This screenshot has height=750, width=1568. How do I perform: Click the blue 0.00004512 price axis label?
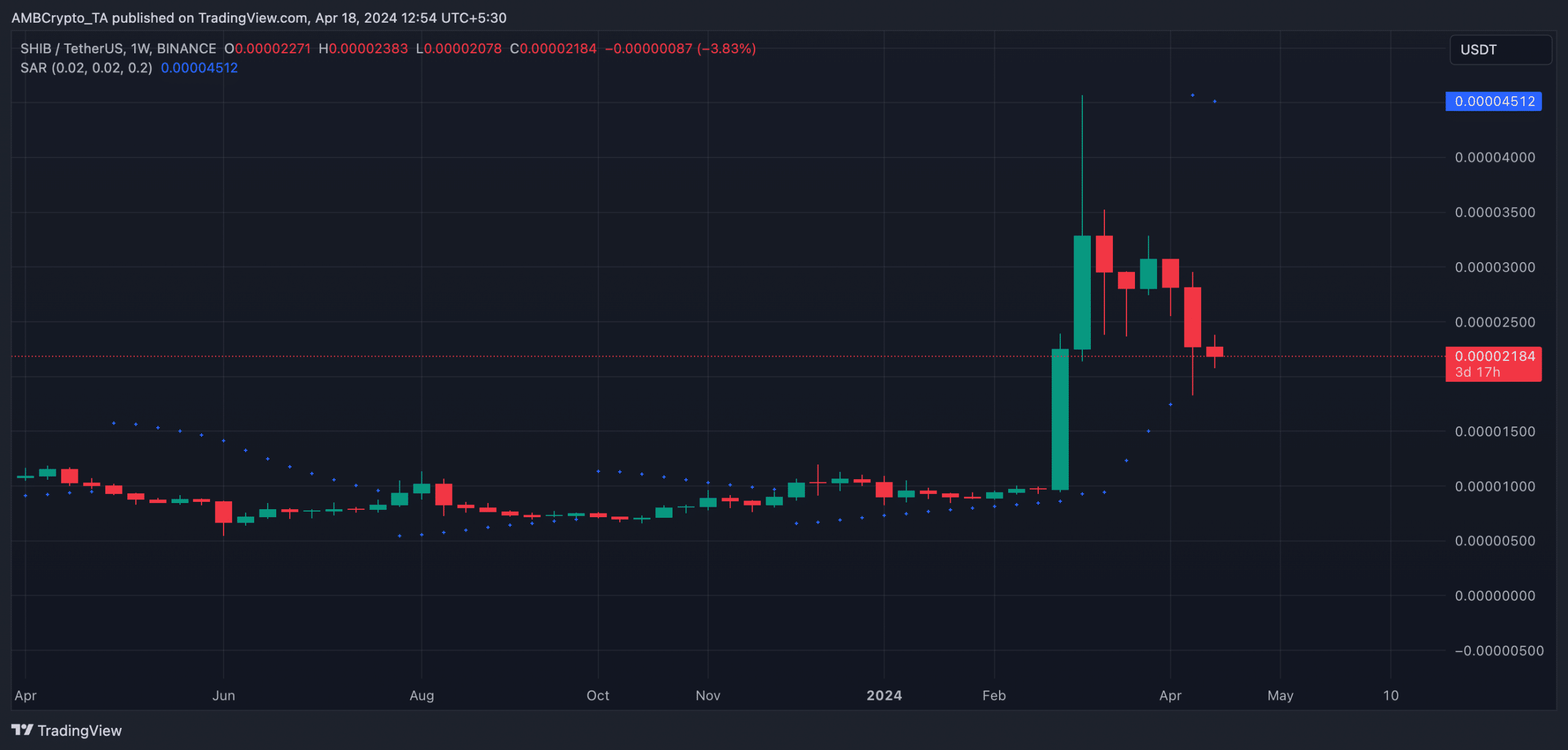pyautogui.click(x=1493, y=101)
